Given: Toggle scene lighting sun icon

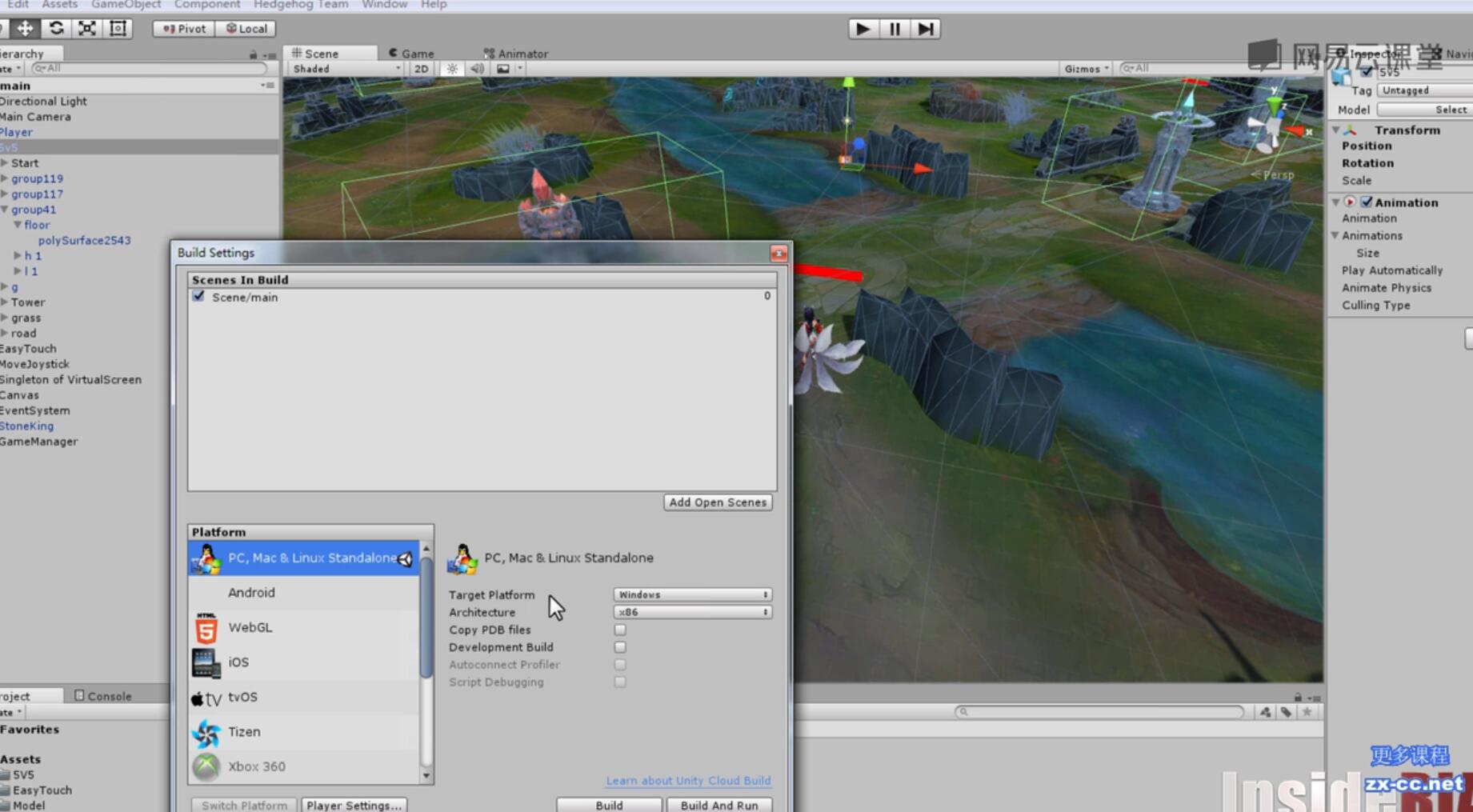Looking at the screenshot, I should pos(452,69).
